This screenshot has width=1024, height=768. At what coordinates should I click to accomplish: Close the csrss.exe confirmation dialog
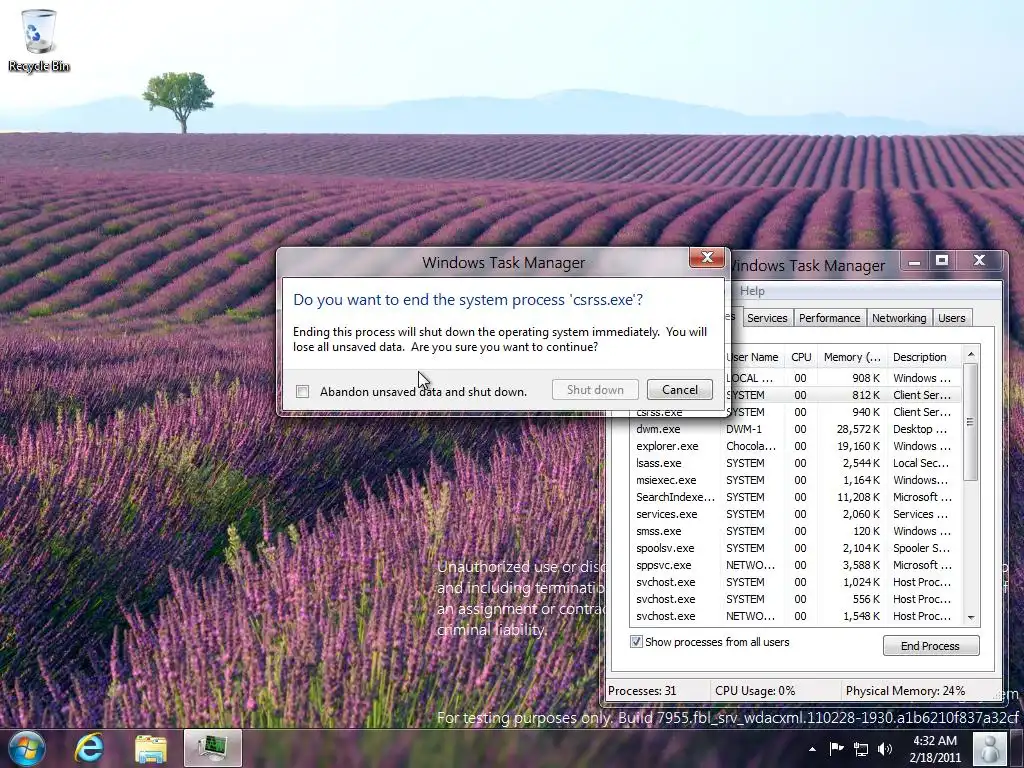pyautogui.click(x=707, y=257)
